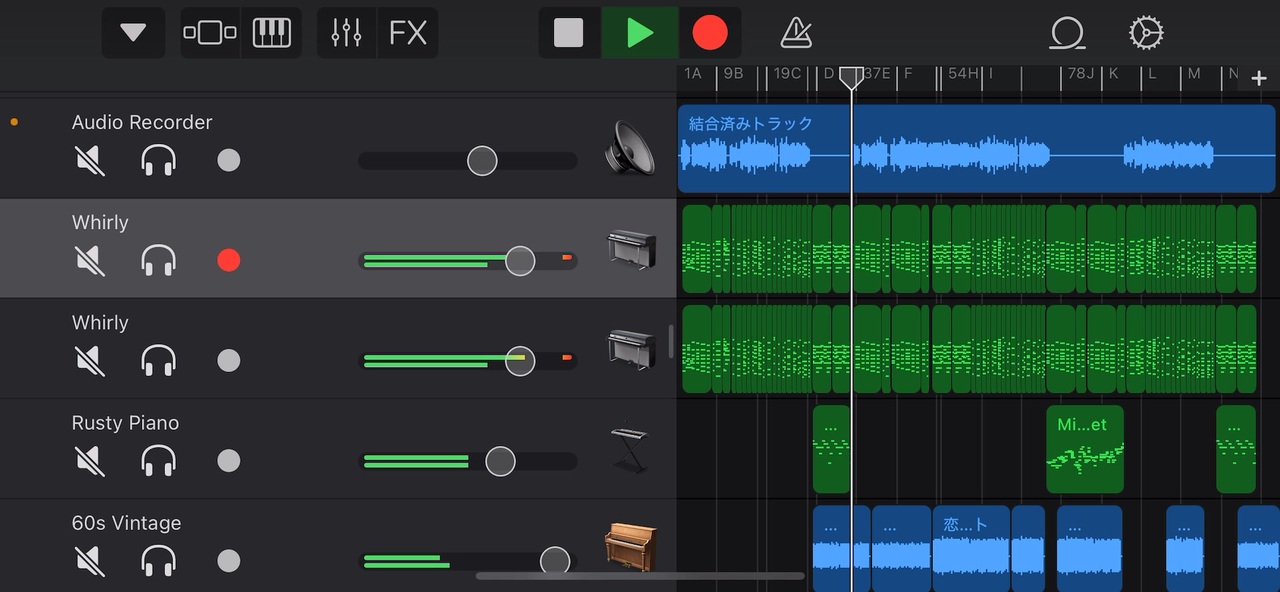This screenshot has height=592, width=1280.
Task: Grab the track header resize handle
Action: (671, 342)
